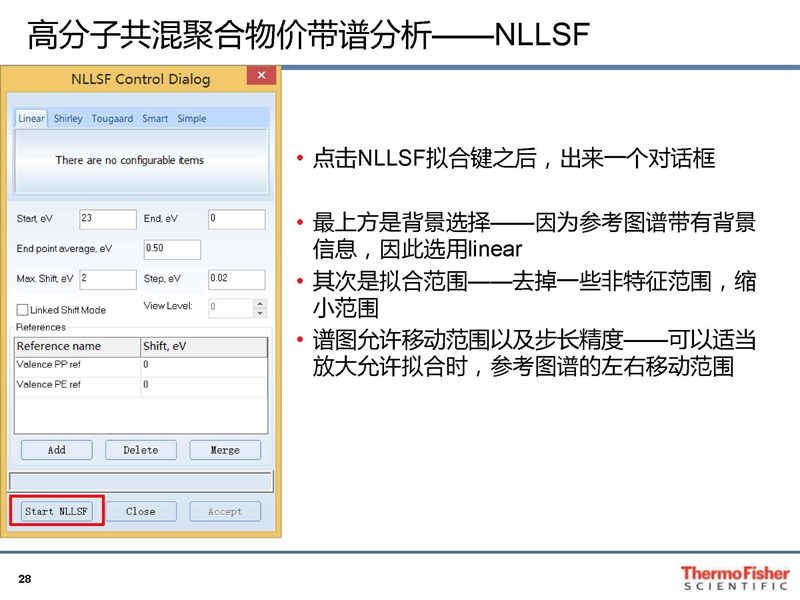Click the Shift, eV column header
Viewport: 800px width, 600px height.
(204, 346)
